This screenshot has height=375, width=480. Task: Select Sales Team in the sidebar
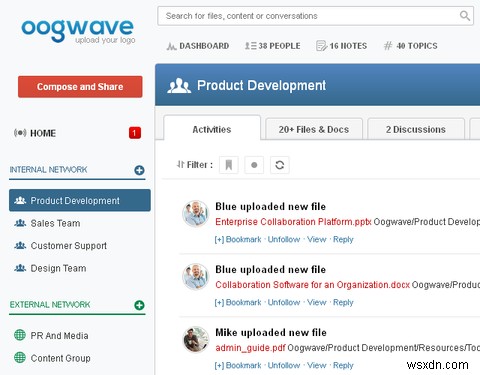point(55,223)
